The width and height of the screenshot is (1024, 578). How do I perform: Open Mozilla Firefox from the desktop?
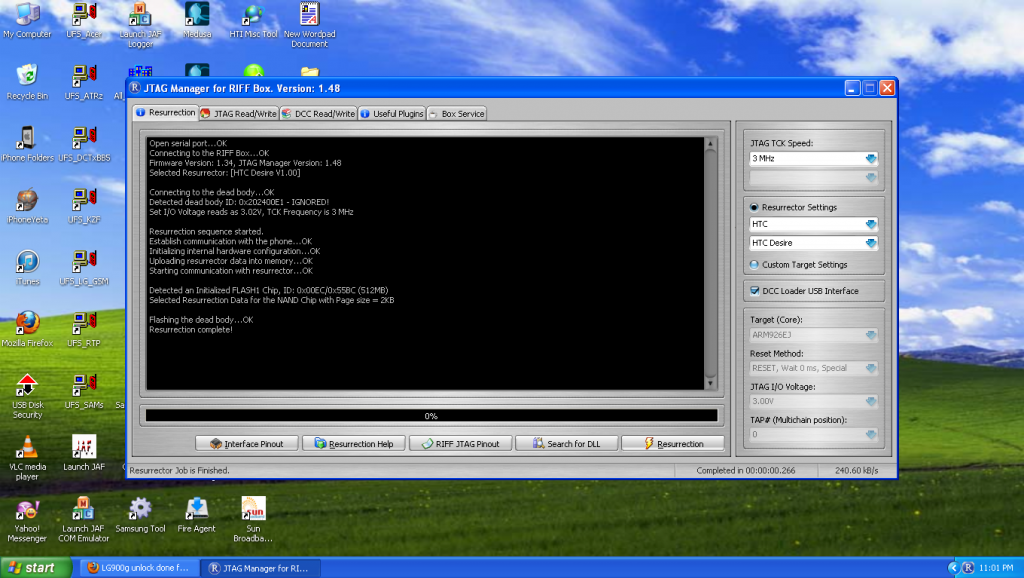(x=27, y=330)
